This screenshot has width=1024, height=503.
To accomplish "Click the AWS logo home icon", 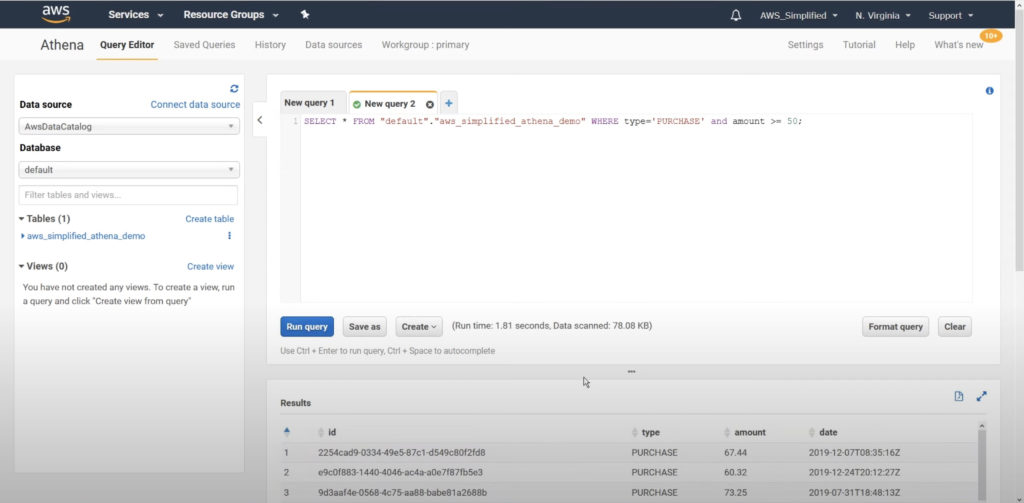I will pos(54,14).
